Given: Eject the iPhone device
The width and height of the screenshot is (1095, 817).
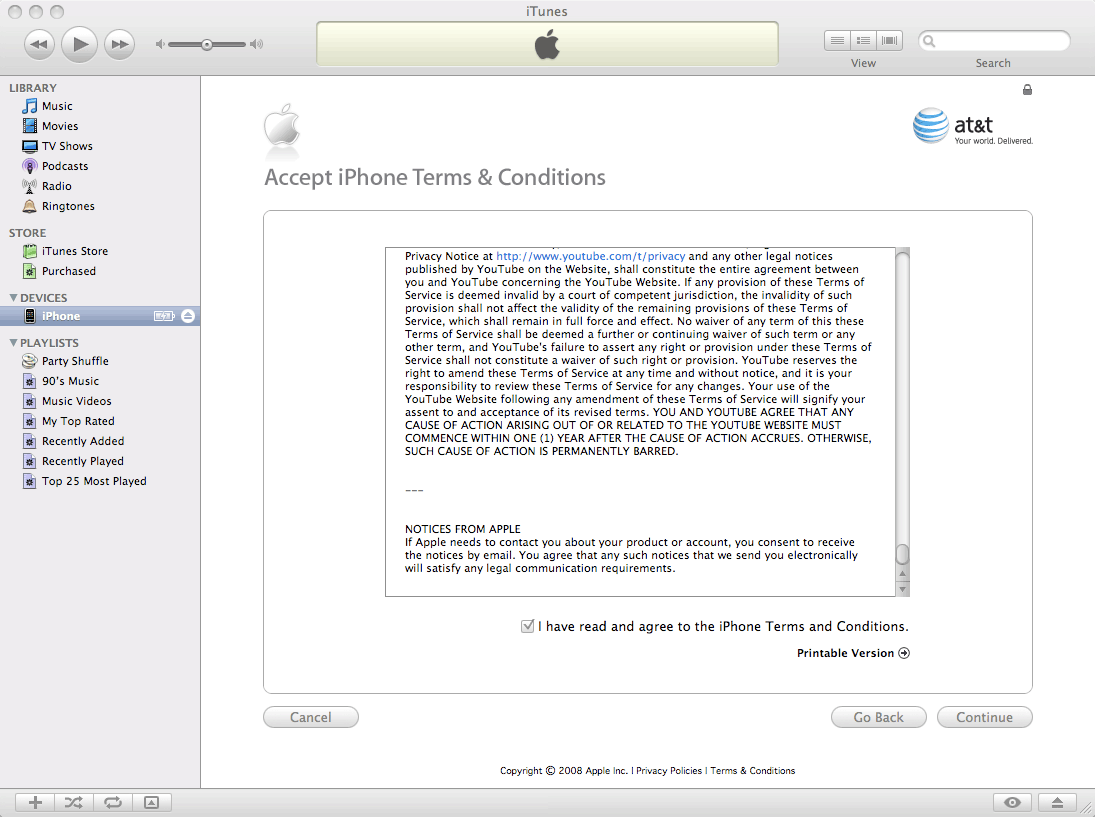Looking at the screenshot, I should tap(189, 316).
